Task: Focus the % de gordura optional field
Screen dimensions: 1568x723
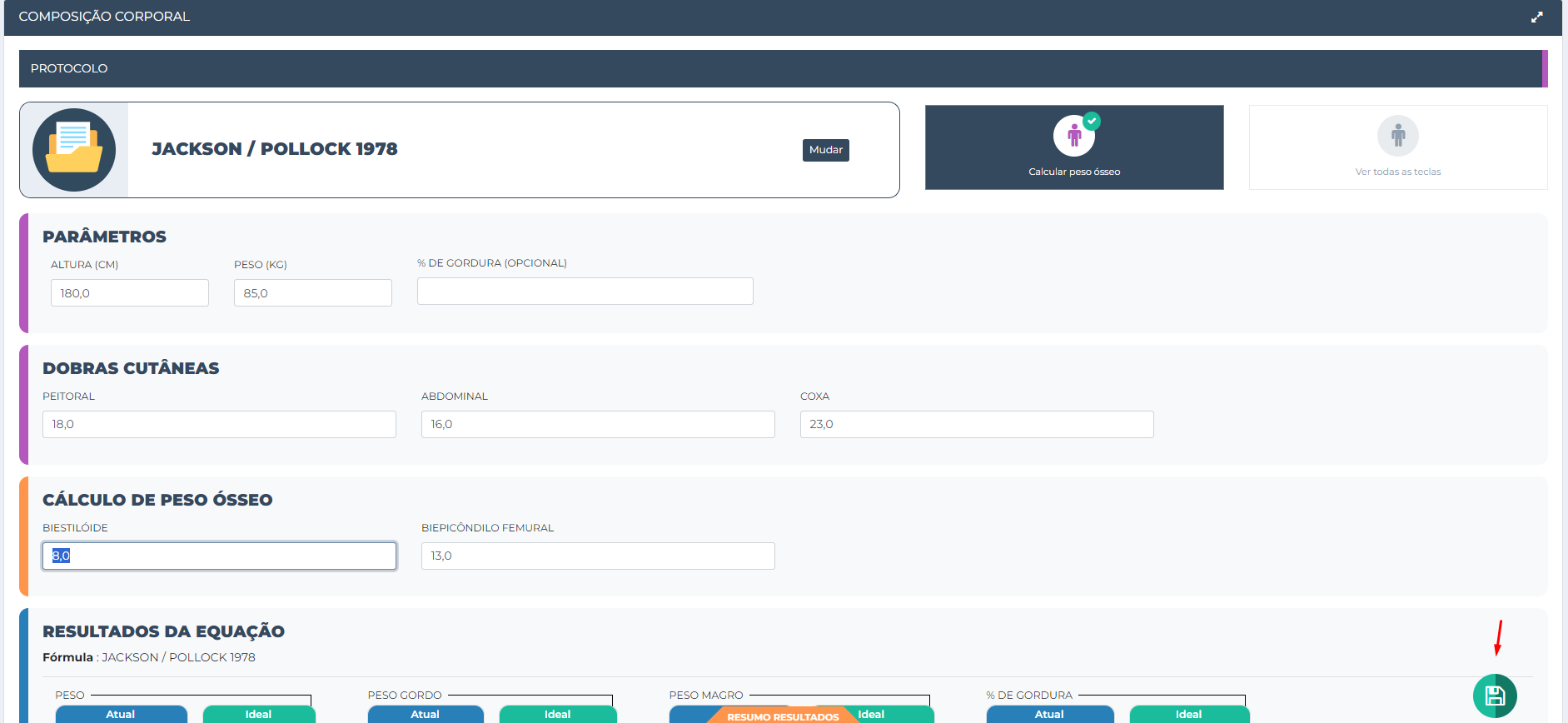Action: pyautogui.click(x=585, y=292)
